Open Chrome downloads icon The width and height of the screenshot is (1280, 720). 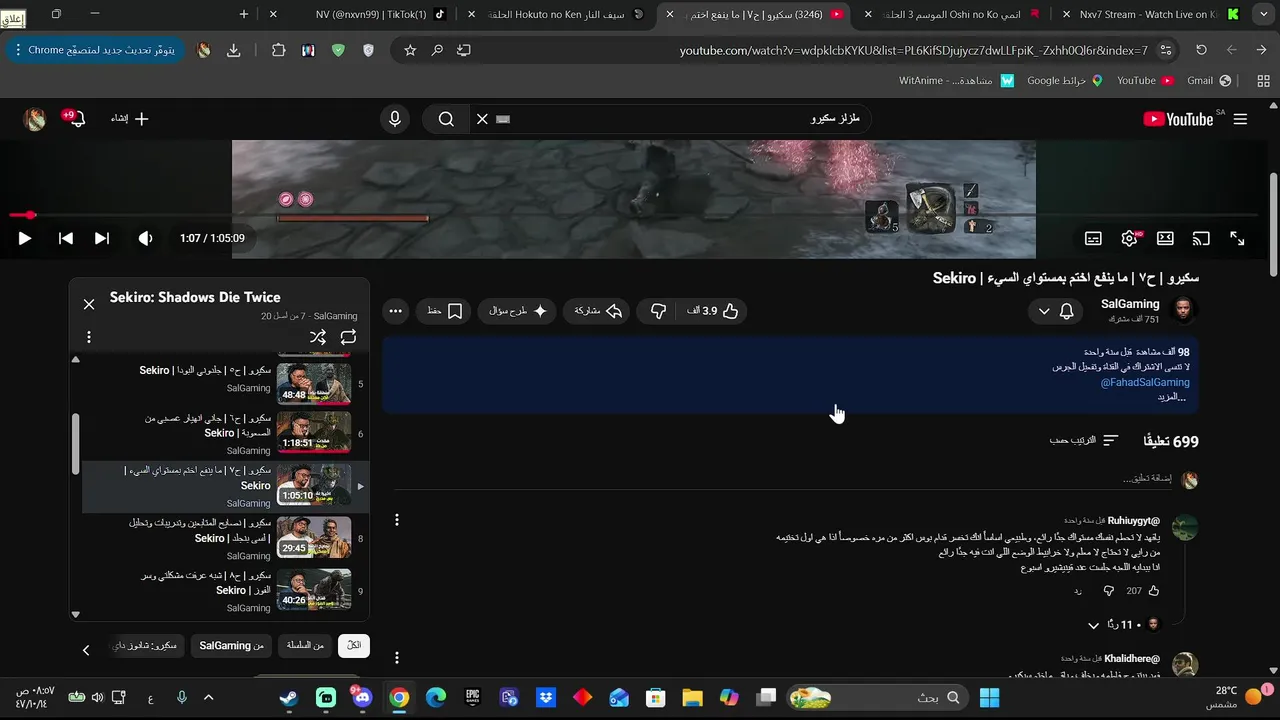click(233, 50)
